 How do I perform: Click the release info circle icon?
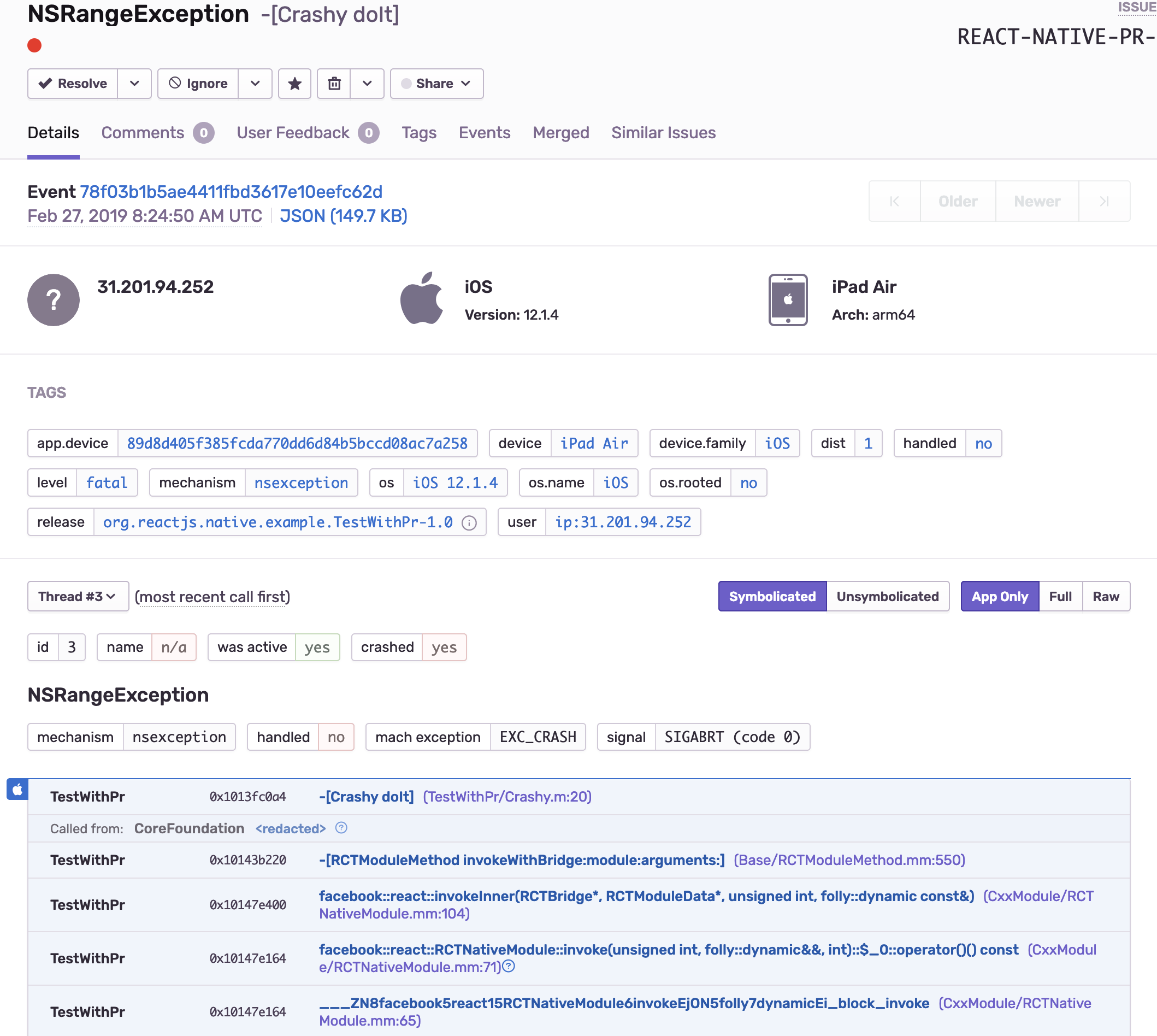click(x=469, y=523)
